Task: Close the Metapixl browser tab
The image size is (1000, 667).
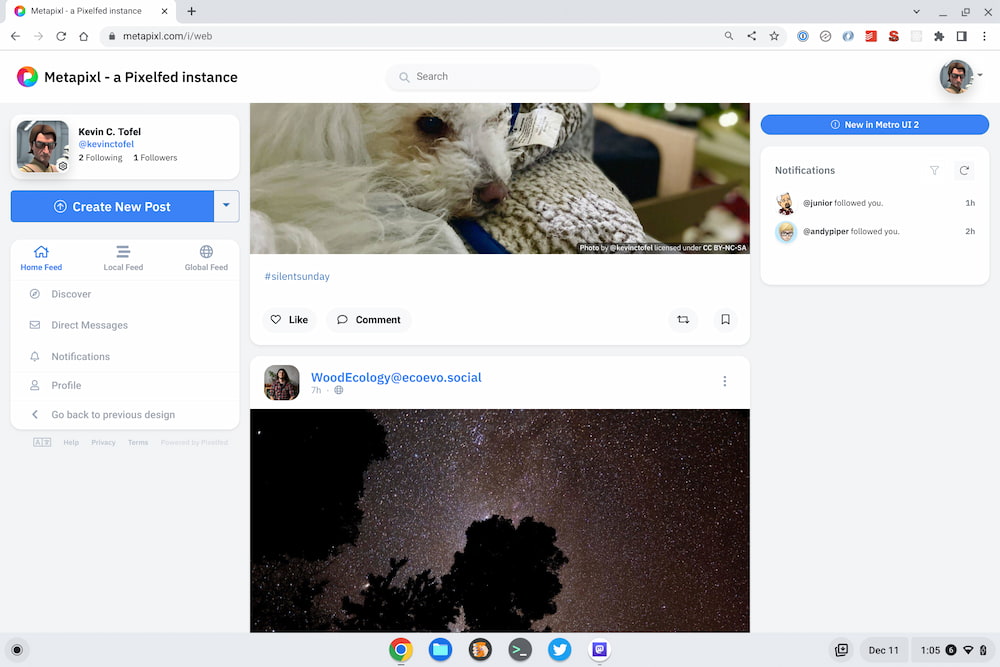Action: [165, 11]
